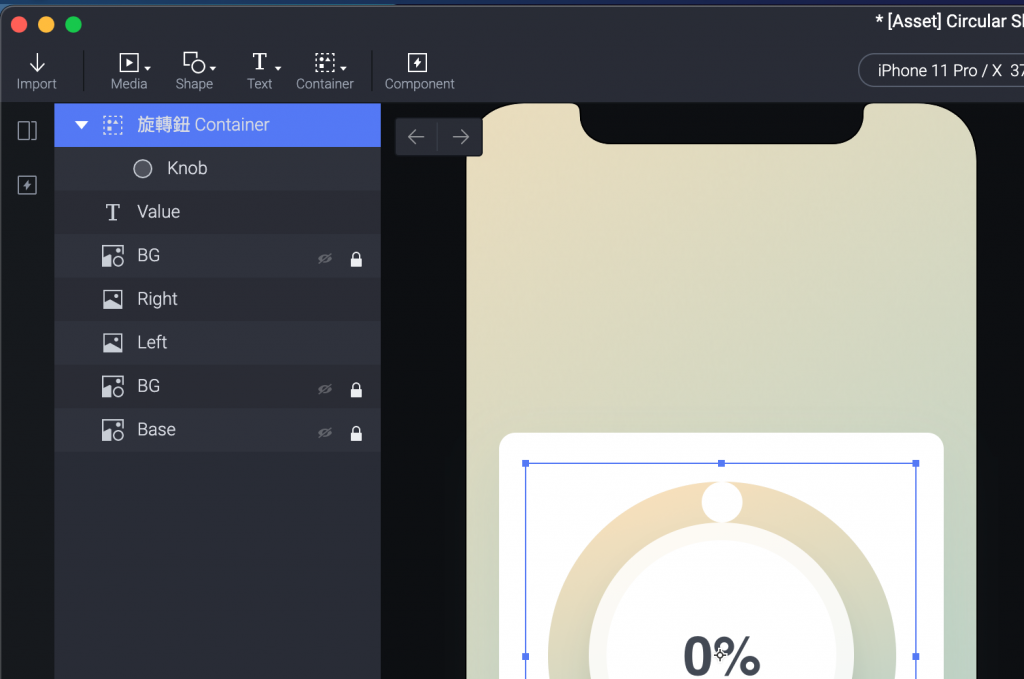Click the Component tool icon
This screenshot has height=679, width=1024.
(417, 63)
